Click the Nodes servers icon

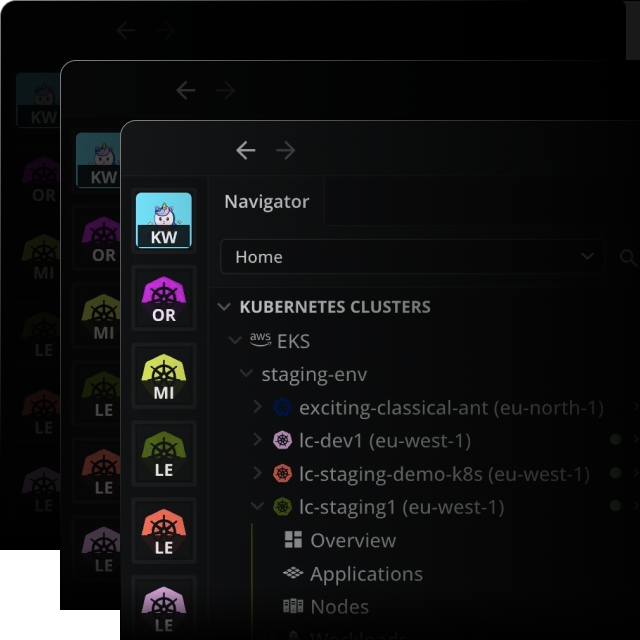(x=293, y=606)
